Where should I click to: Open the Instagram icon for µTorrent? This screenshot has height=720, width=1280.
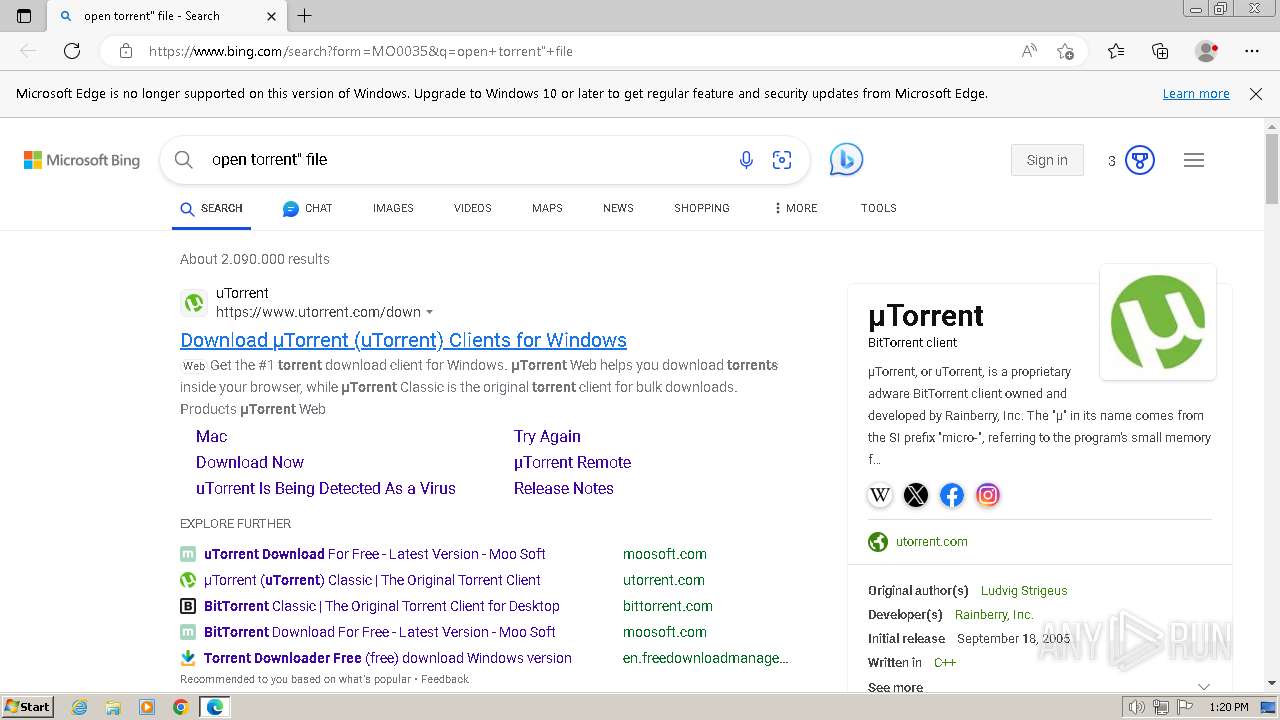(988, 495)
